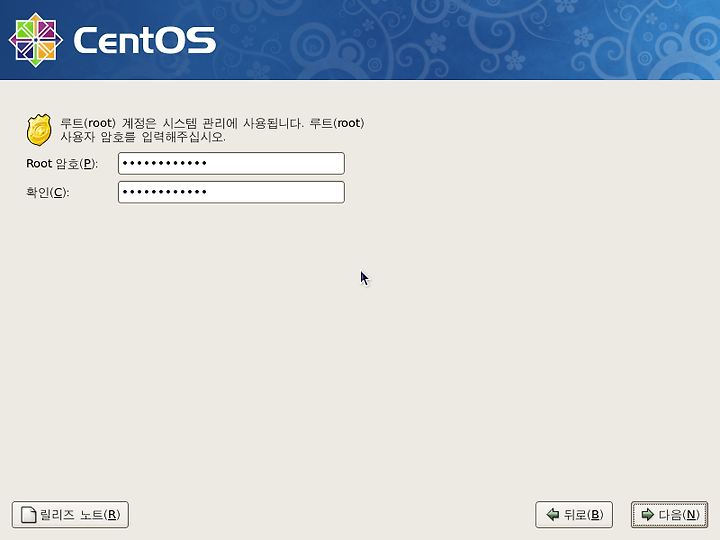
Task: Click the 확인 confirm password field
Action: tap(231, 192)
